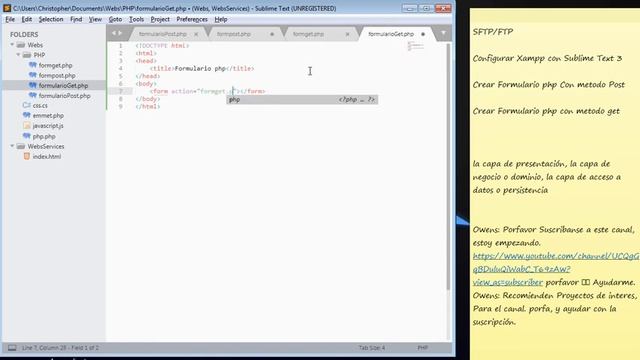Open css.cs in the sidebar
This screenshot has width=640, height=360.
point(40,106)
